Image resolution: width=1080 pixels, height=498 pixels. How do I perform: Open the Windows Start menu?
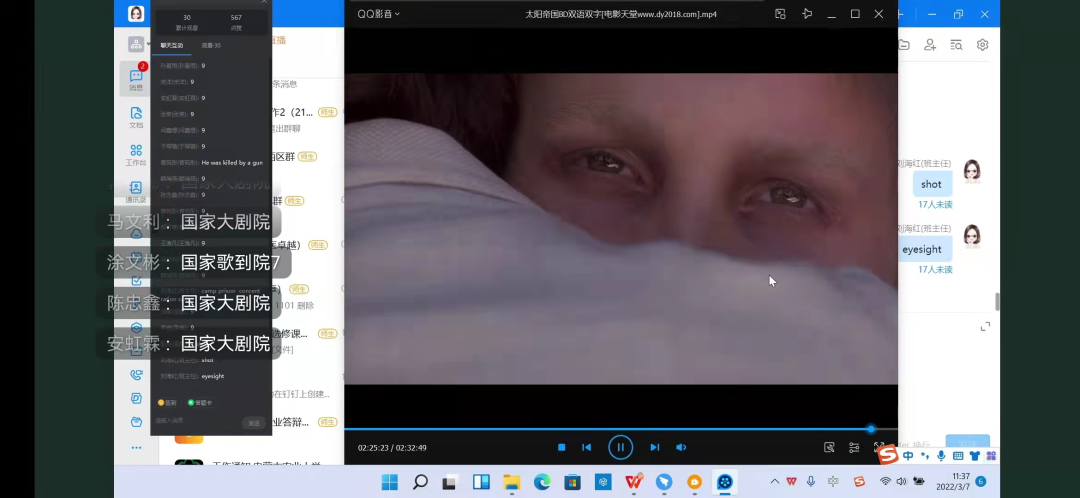389,482
